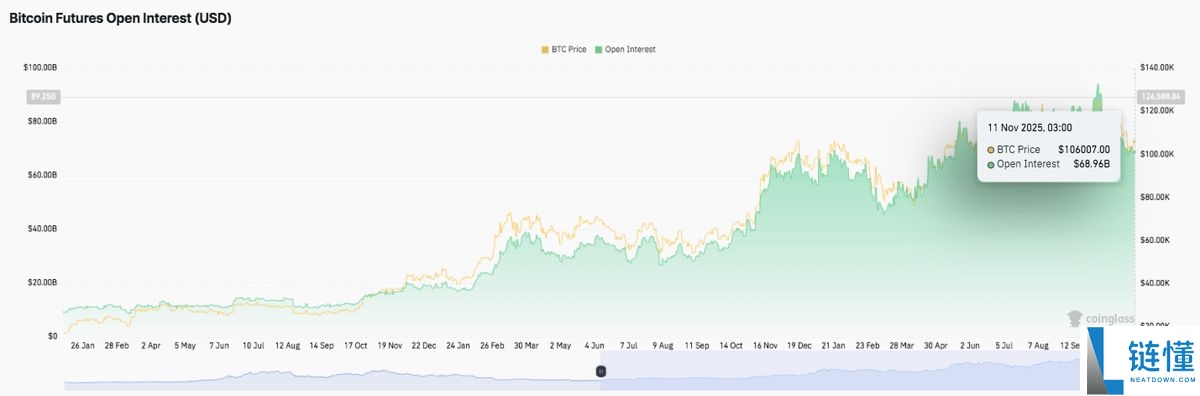
Task: Click the 126,588.84 price marker label
Action: [x=1160, y=97]
